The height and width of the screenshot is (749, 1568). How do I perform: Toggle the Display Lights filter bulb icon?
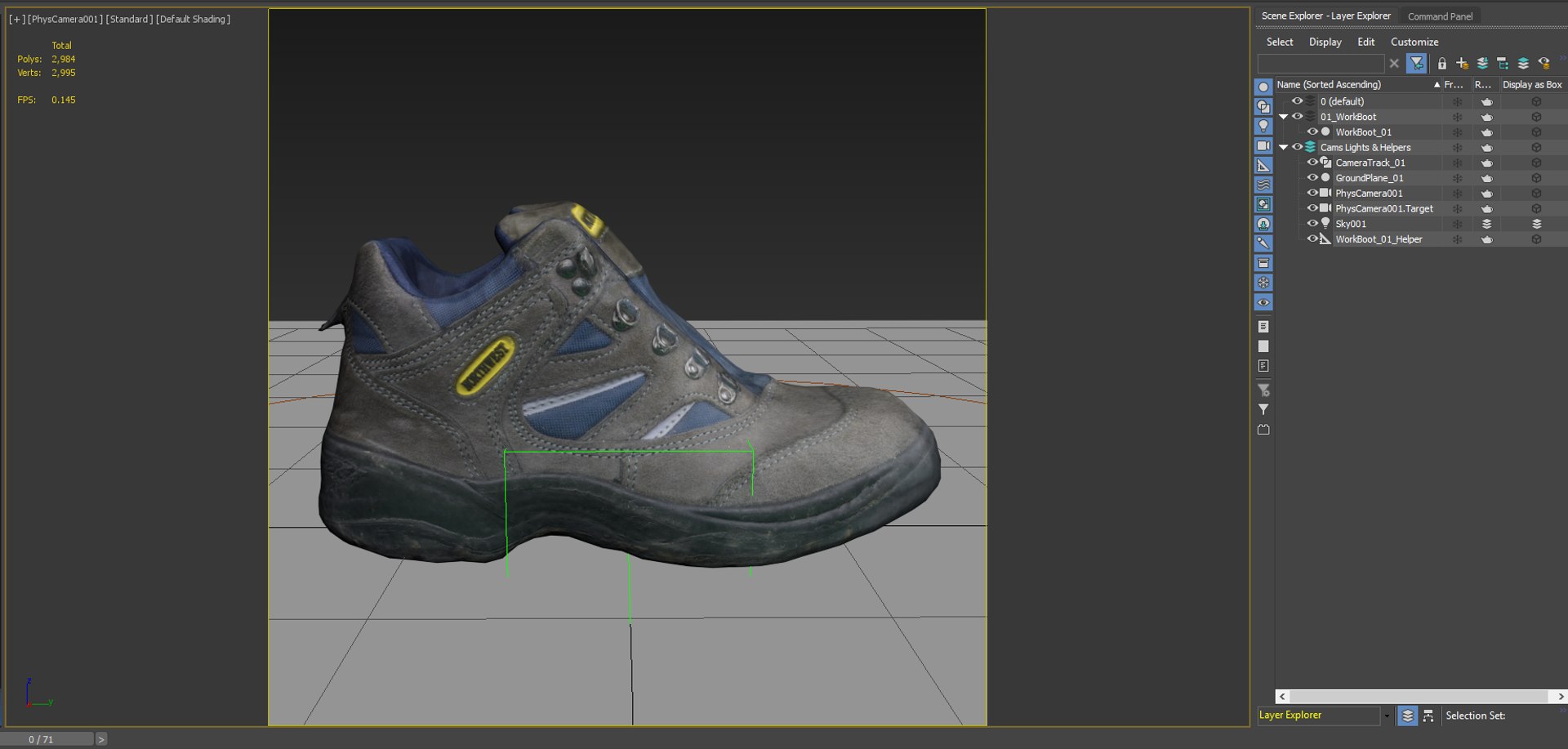(x=1263, y=126)
